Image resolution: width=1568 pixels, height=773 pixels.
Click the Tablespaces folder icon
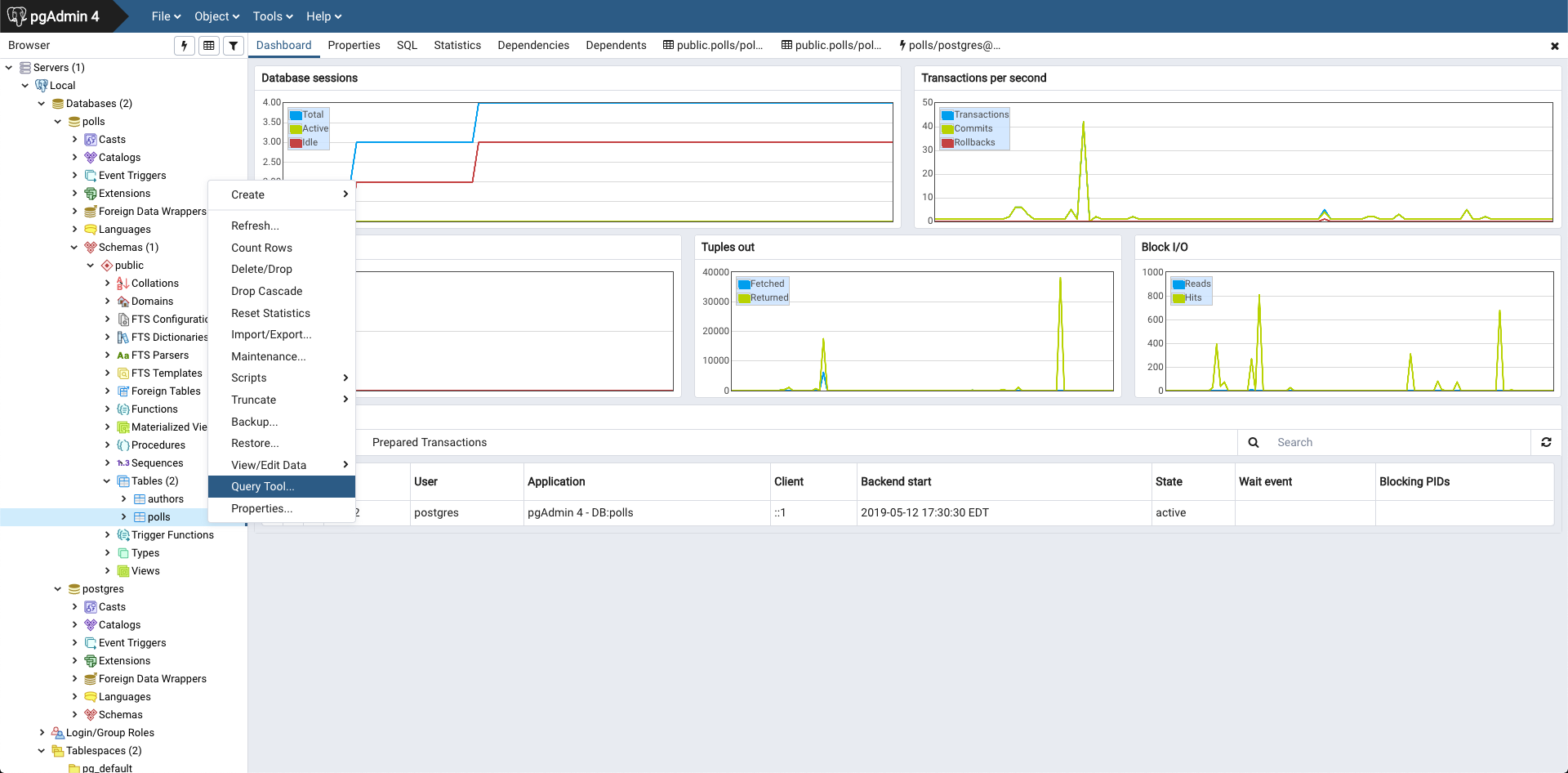(x=58, y=751)
